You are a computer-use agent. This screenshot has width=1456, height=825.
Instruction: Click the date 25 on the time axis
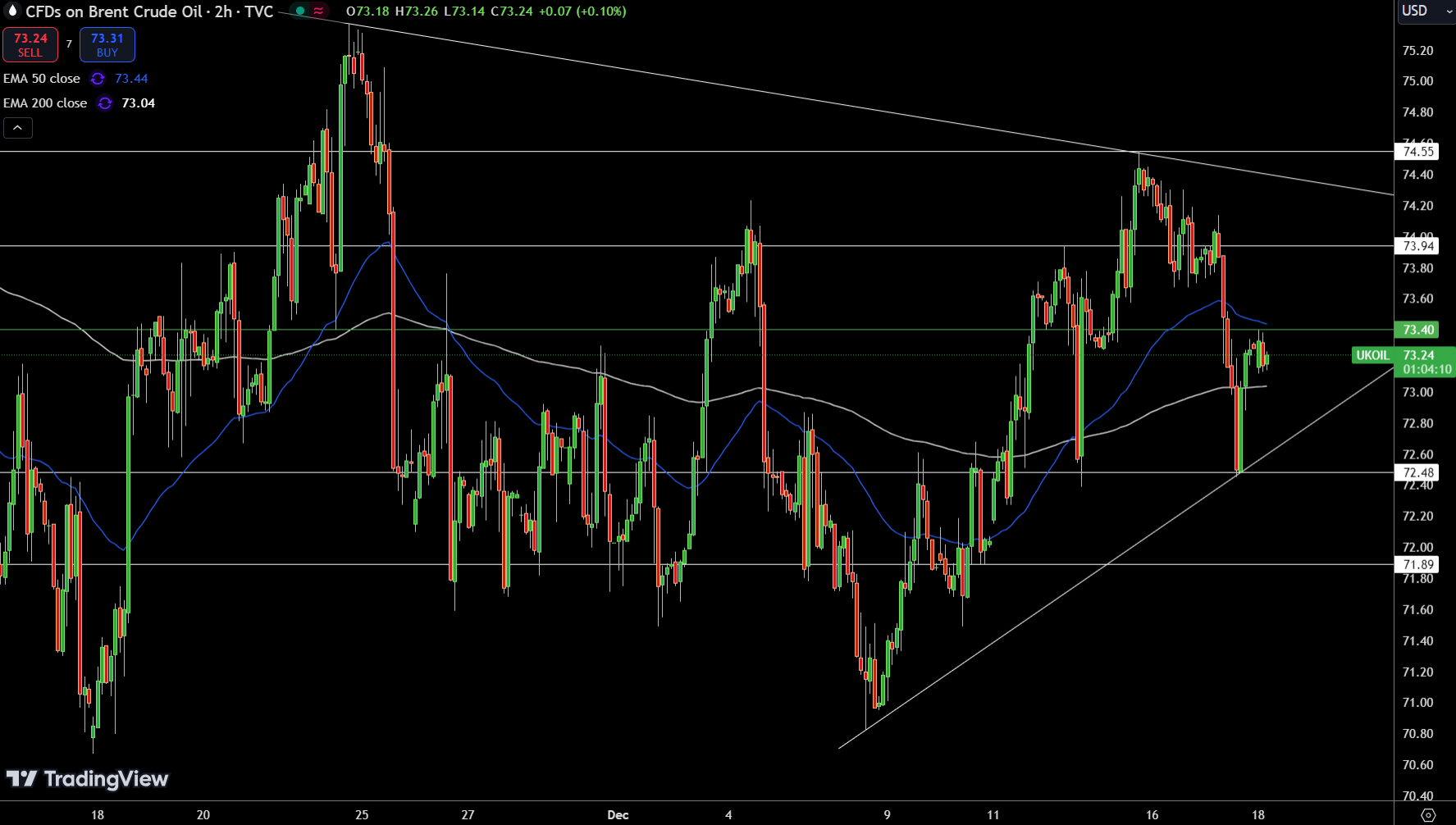tap(362, 815)
